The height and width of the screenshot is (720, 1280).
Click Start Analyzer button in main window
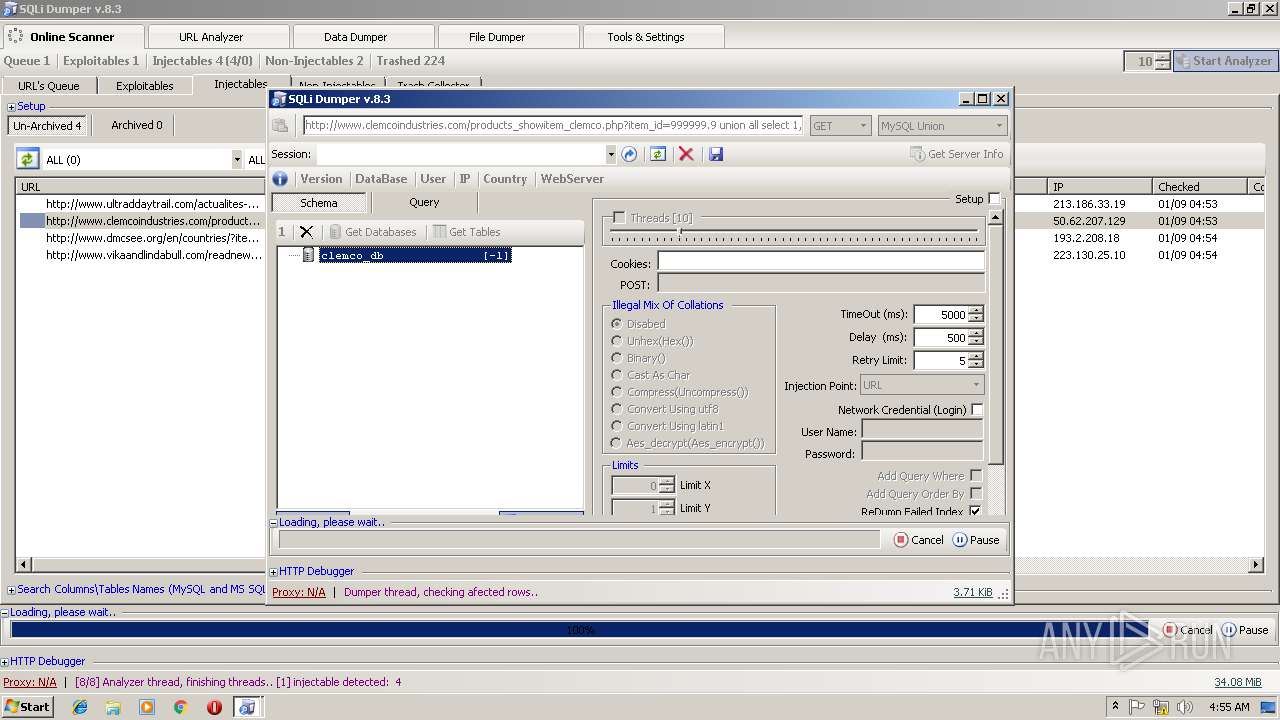point(1224,61)
